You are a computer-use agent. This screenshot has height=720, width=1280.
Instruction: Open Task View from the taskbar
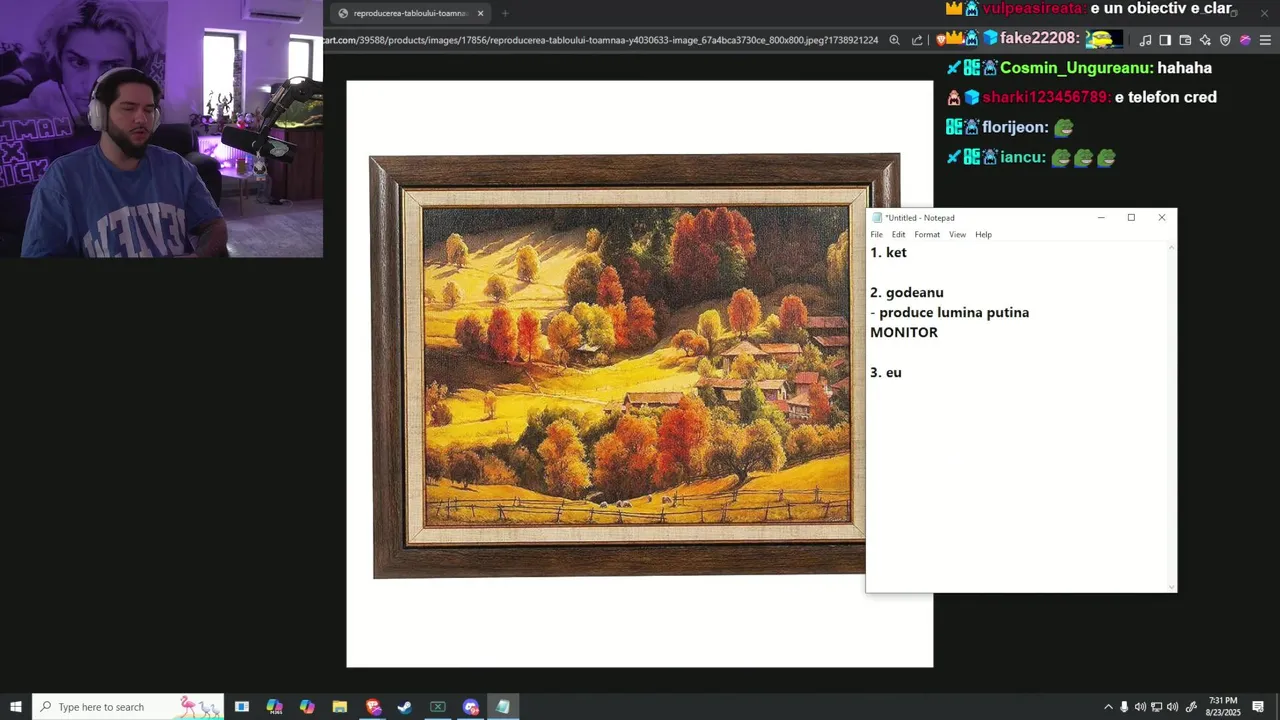241,707
